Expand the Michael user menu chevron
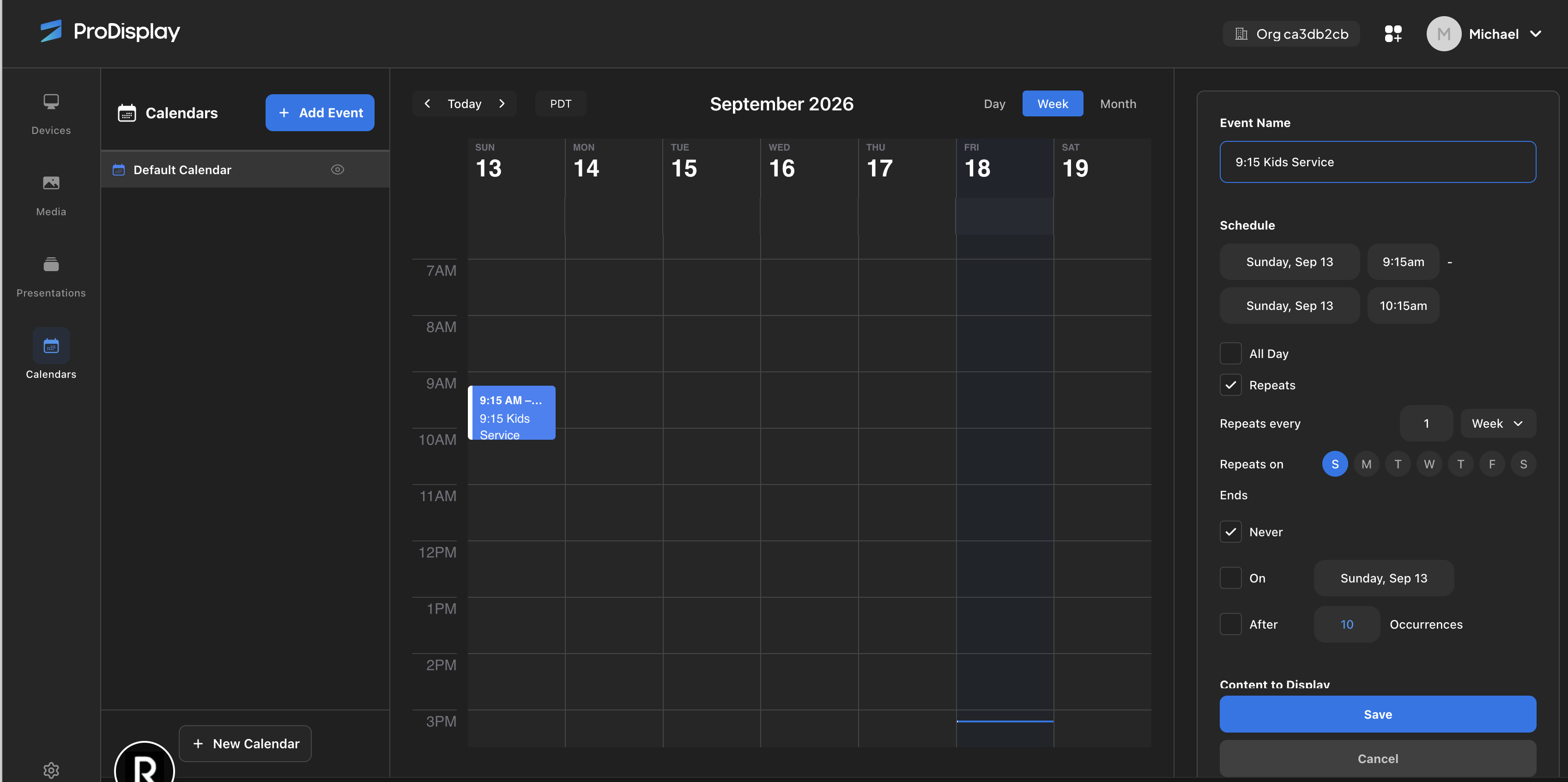Image resolution: width=1568 pixels, height=782 pixels. 1536,34
